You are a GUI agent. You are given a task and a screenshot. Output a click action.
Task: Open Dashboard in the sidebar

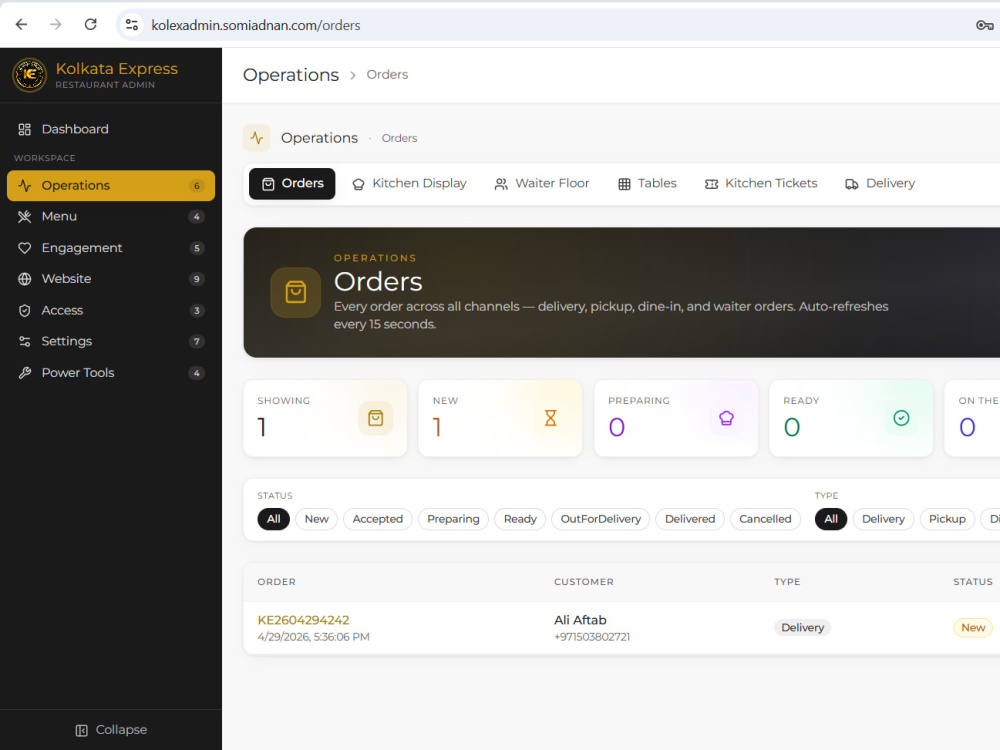[x=111, y=129]
